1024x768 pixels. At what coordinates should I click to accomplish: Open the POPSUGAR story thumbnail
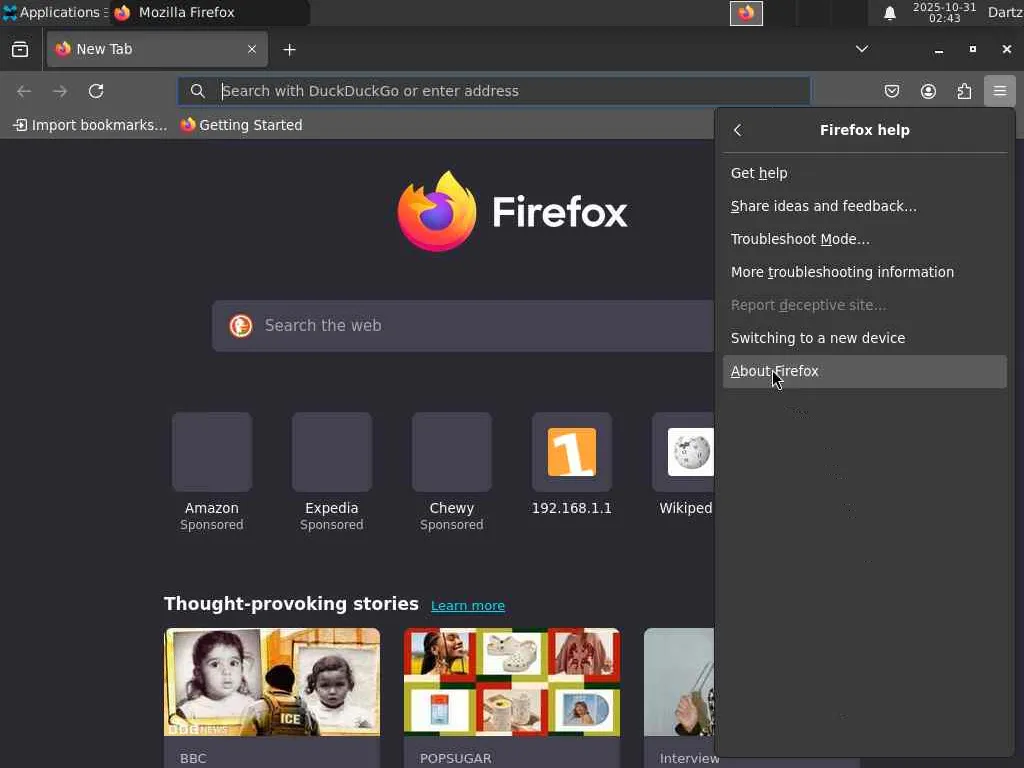[x=512, y=682]
